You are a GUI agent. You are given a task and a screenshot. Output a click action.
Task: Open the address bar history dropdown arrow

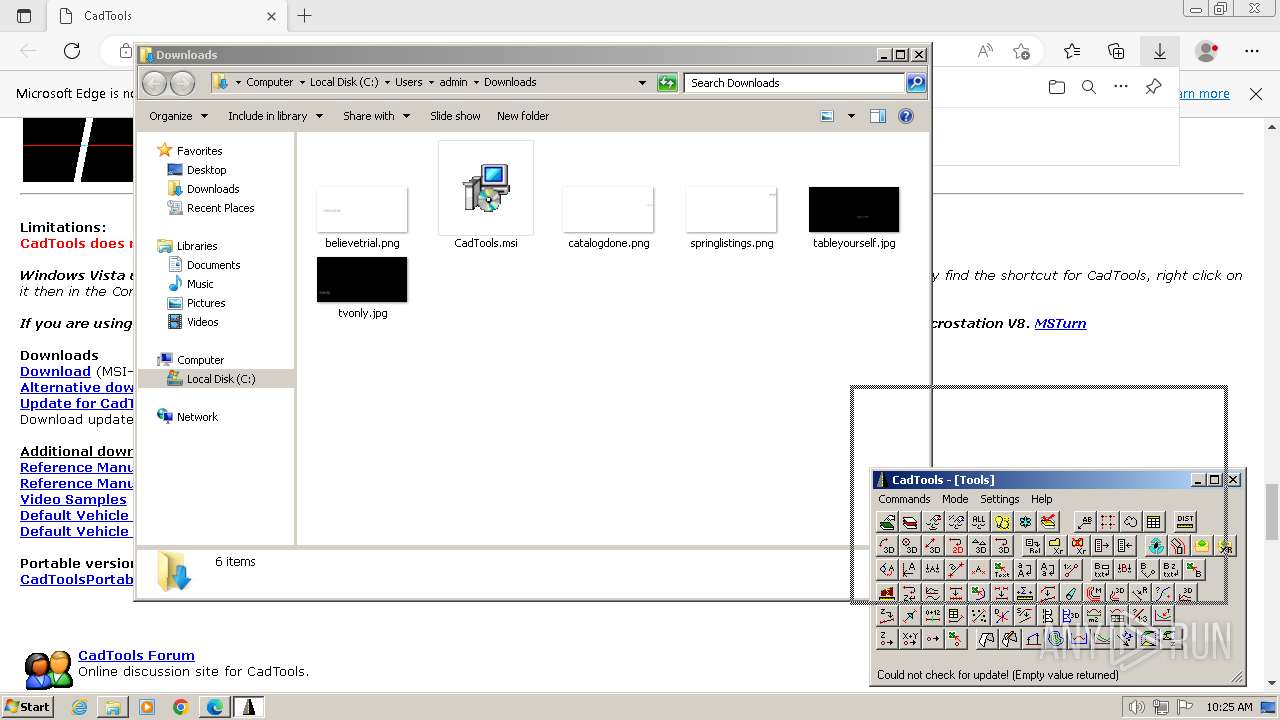pos(642,83)
